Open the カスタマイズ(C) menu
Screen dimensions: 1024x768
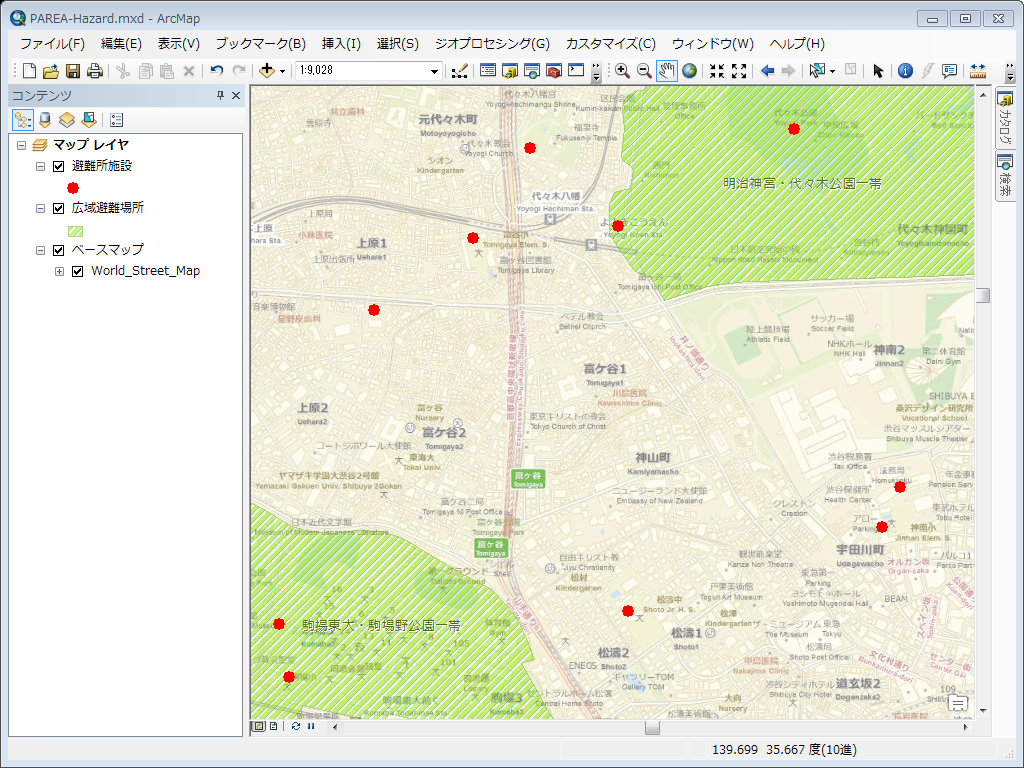point(611,44)
